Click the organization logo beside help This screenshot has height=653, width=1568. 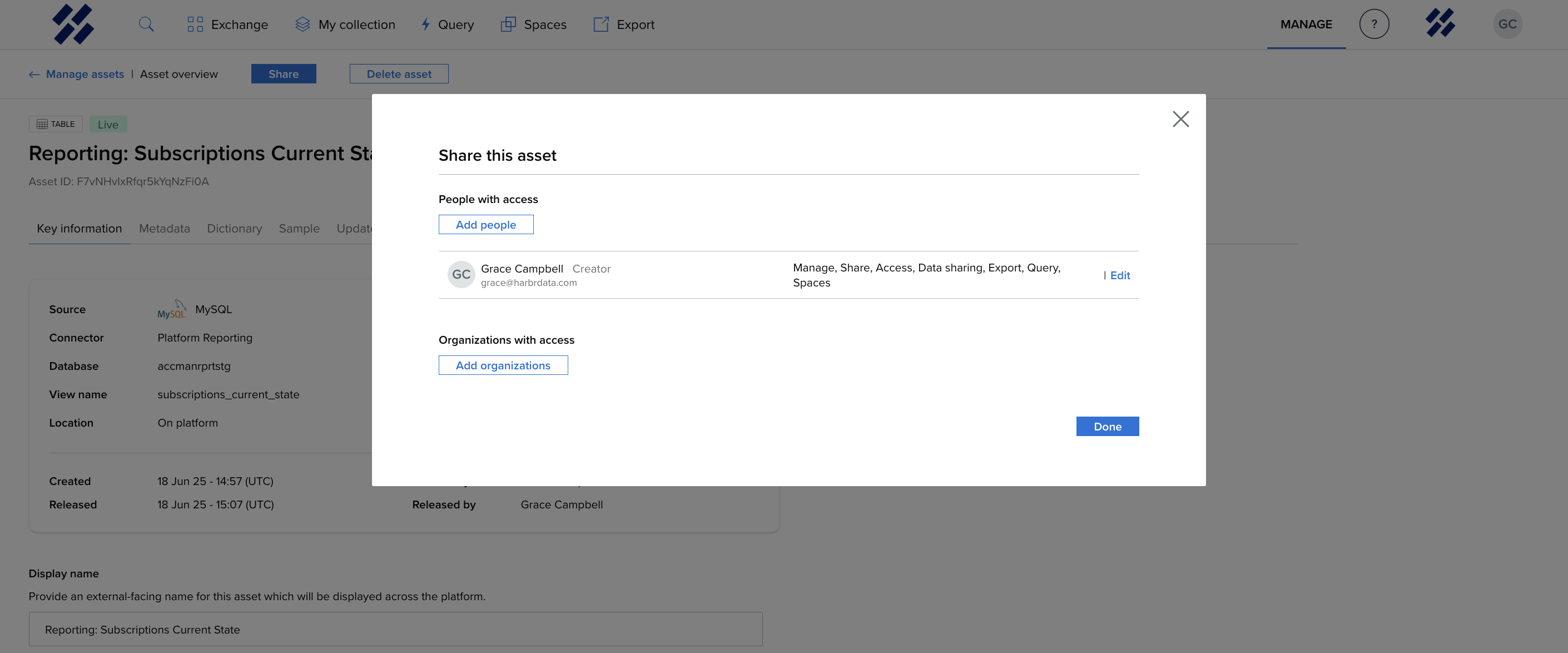click(1440, 23)
